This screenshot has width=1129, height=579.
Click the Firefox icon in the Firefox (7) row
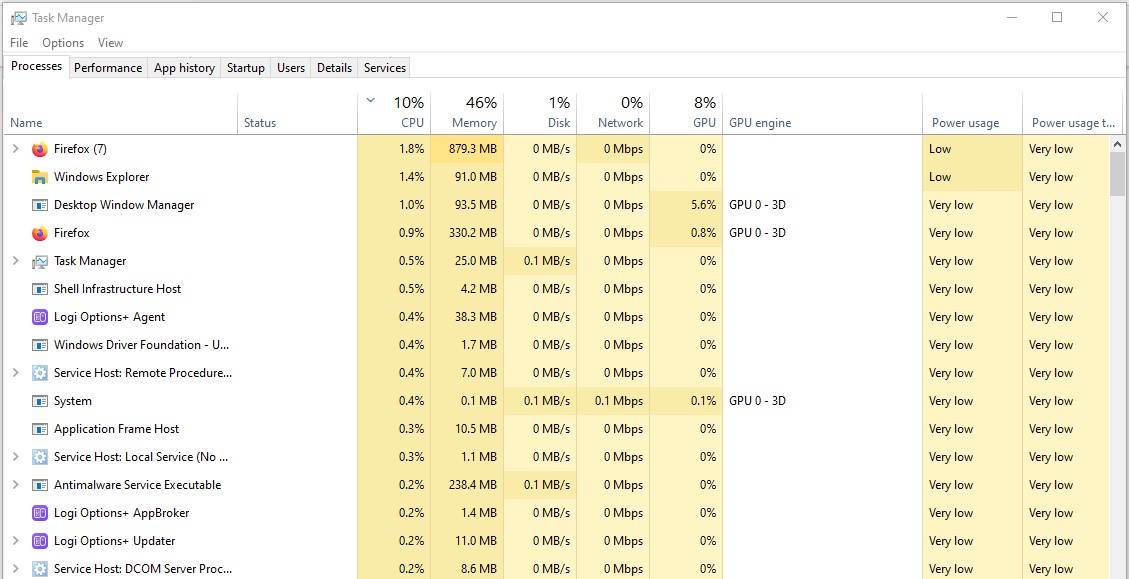click(x=40, y=149)
